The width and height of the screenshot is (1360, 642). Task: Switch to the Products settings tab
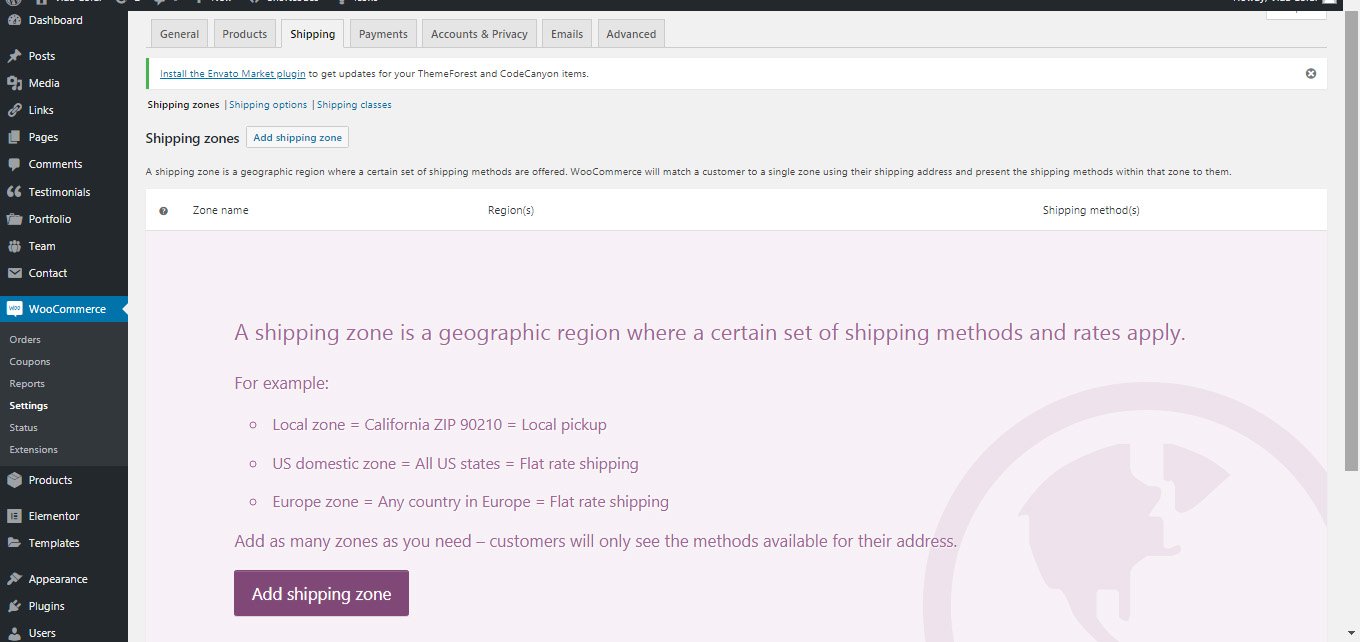click(245, 34)
